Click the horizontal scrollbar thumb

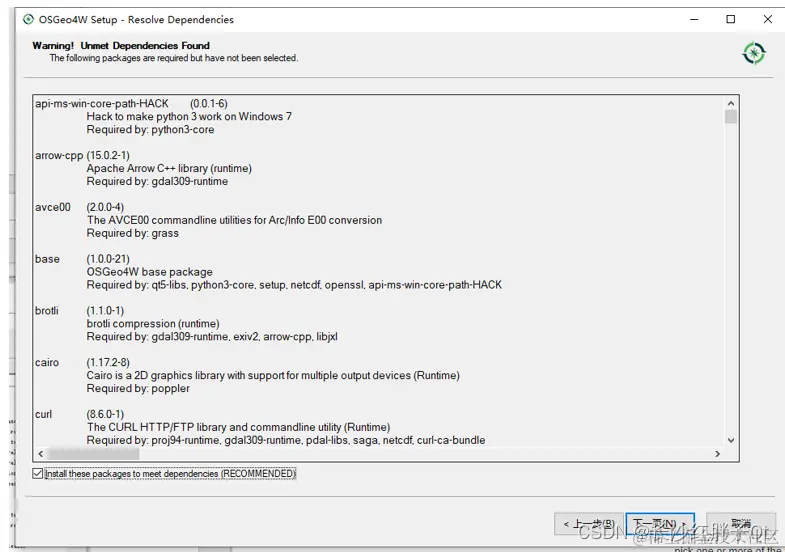click(94, 454)
